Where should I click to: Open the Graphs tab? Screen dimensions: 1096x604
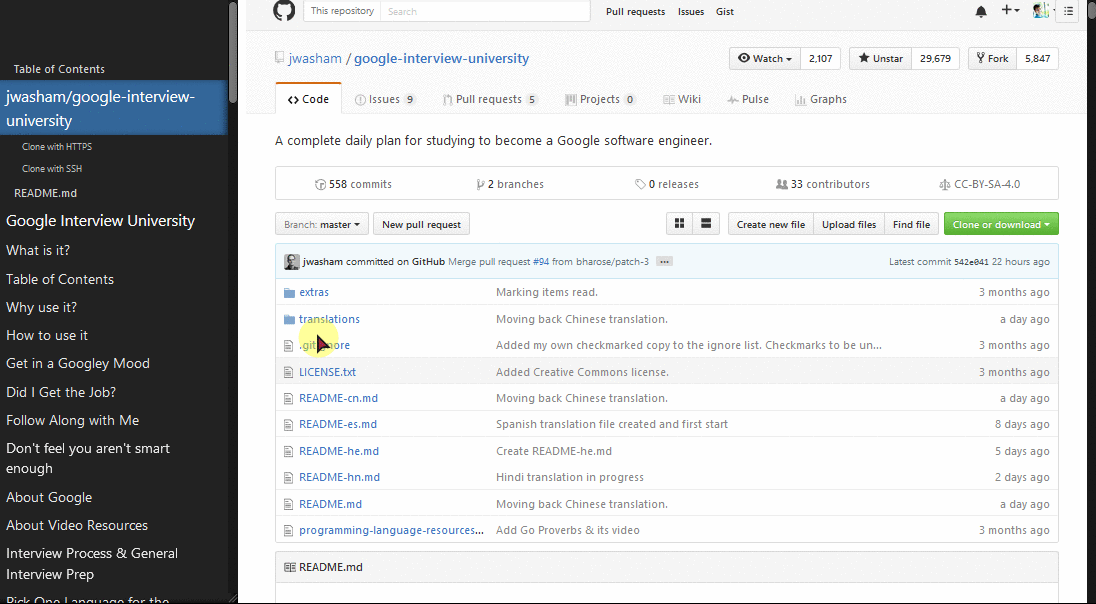(x=821, y=99)
